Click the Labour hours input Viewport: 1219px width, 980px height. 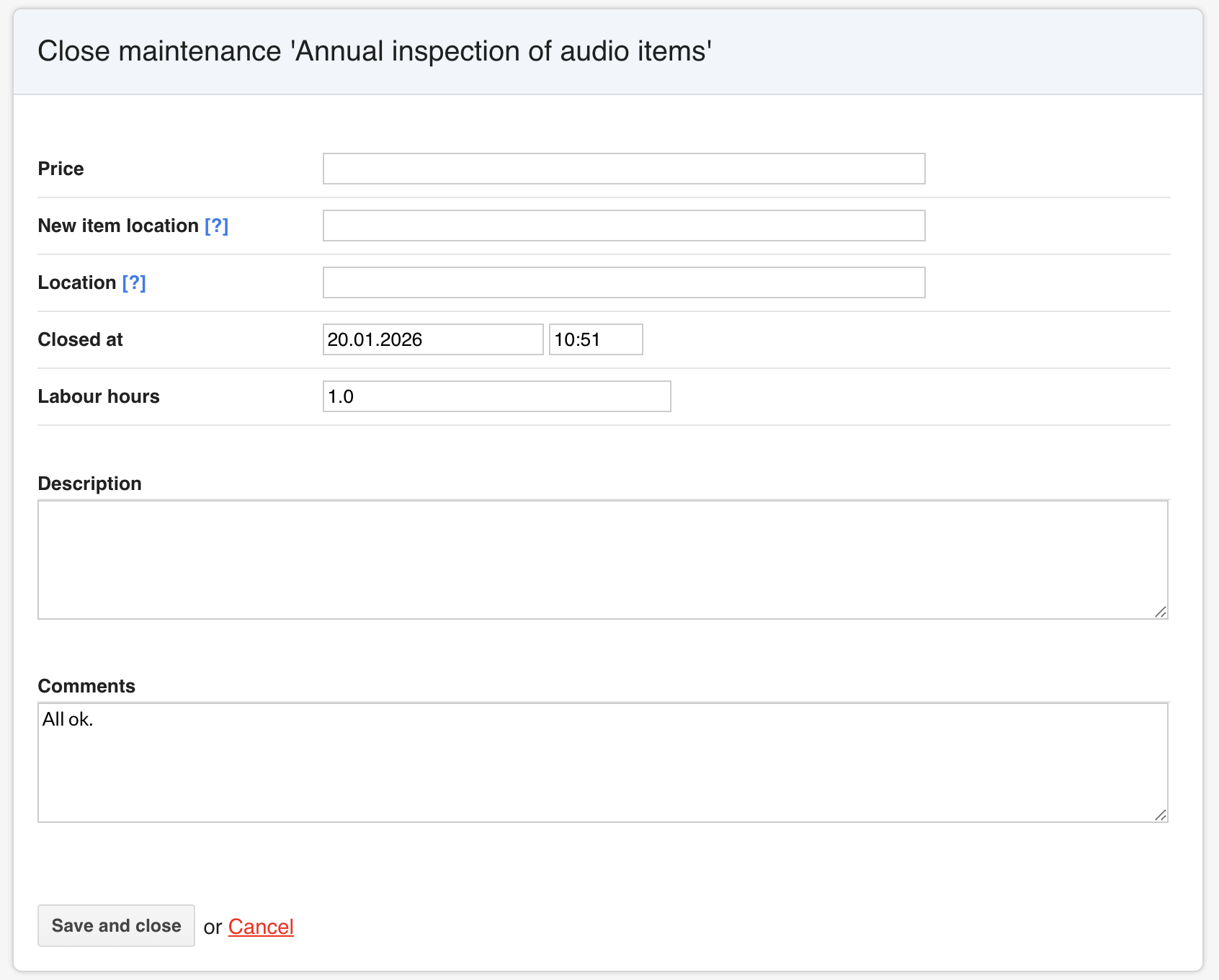point(496,396)
